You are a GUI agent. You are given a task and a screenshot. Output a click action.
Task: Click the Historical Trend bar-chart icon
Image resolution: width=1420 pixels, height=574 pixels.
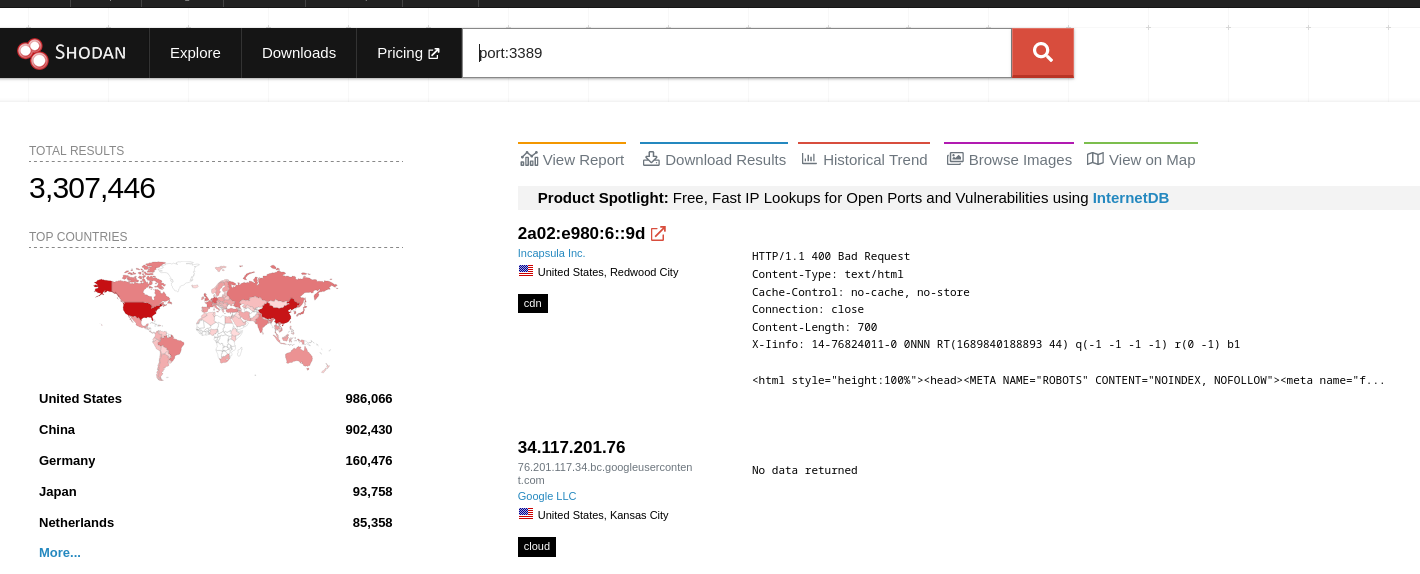tap(809, 159)
